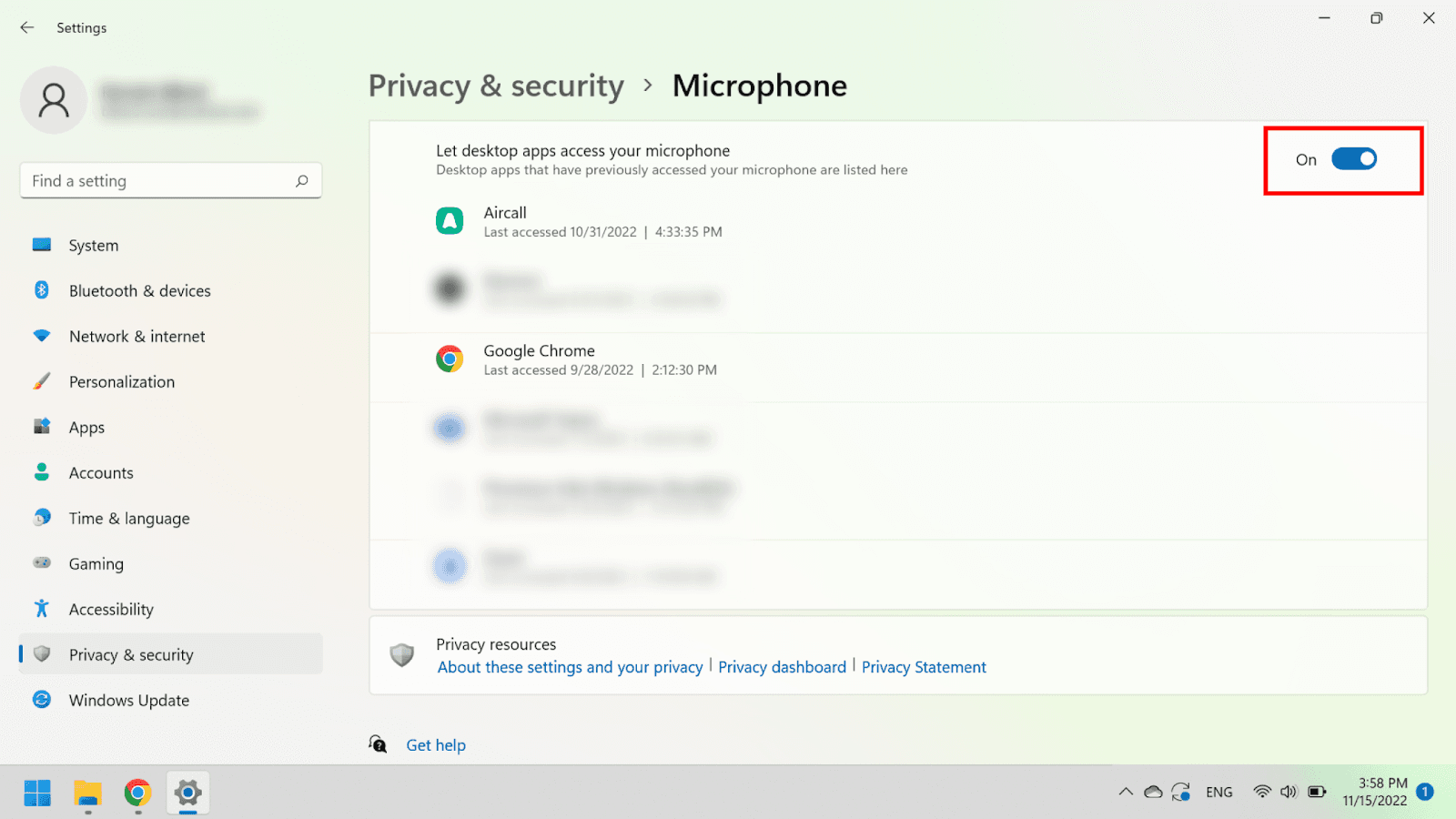Launch Chrome from the taskbar

click(137, 793)
